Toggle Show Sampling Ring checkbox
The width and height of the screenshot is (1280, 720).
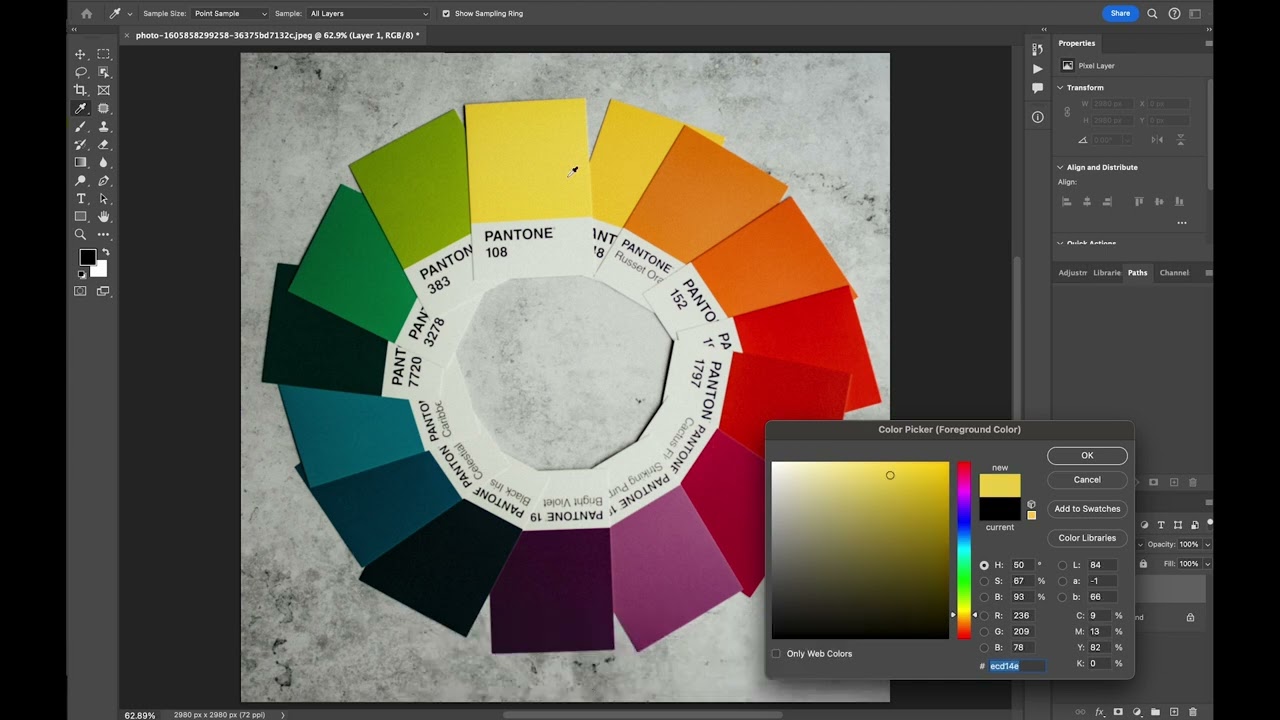coord(446,14)
